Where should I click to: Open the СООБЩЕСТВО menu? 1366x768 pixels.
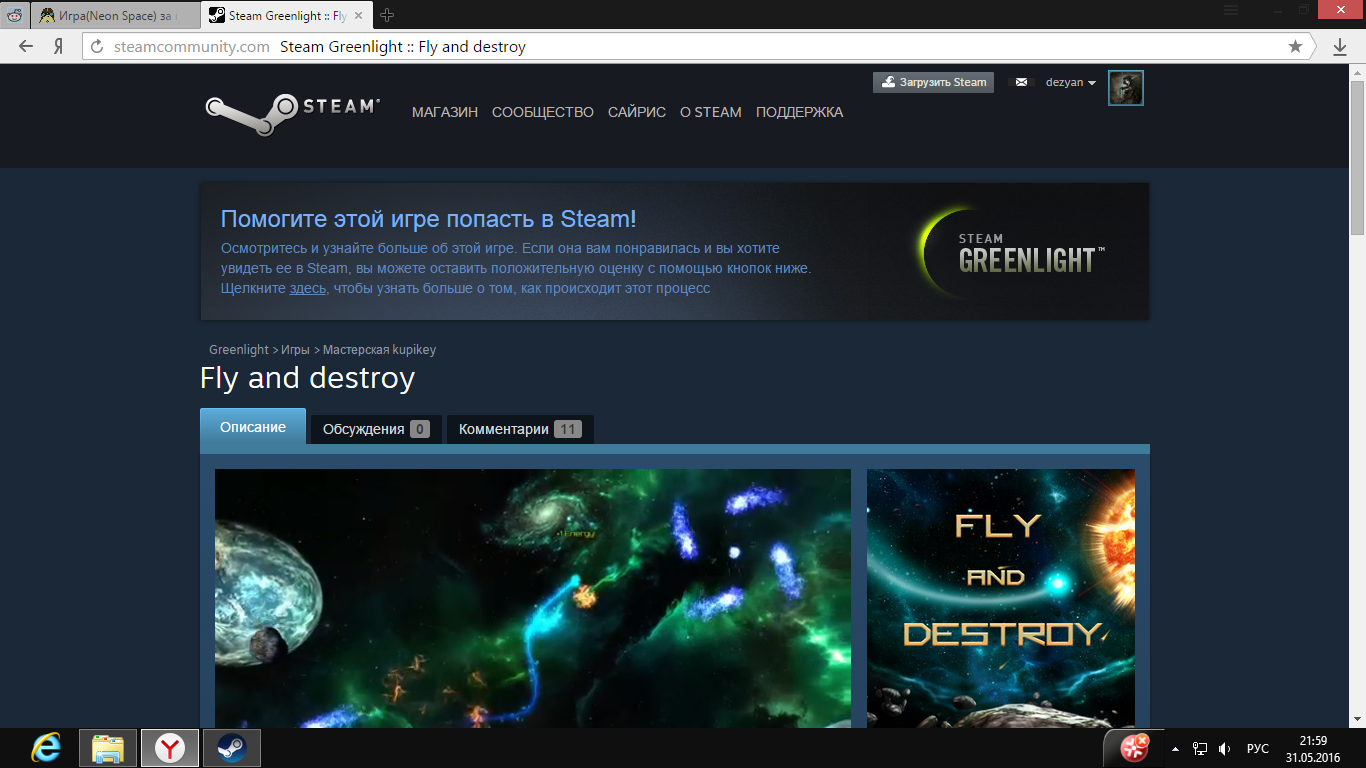pos(543,112)
